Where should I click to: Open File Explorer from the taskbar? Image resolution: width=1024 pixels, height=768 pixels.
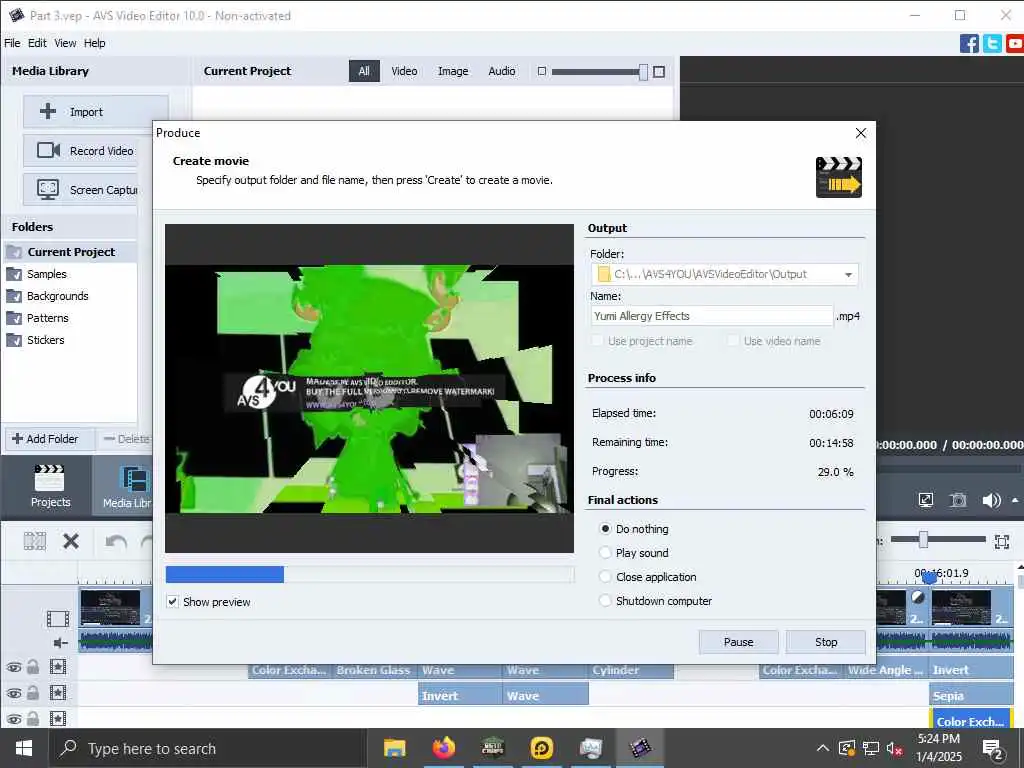(394, 748)
